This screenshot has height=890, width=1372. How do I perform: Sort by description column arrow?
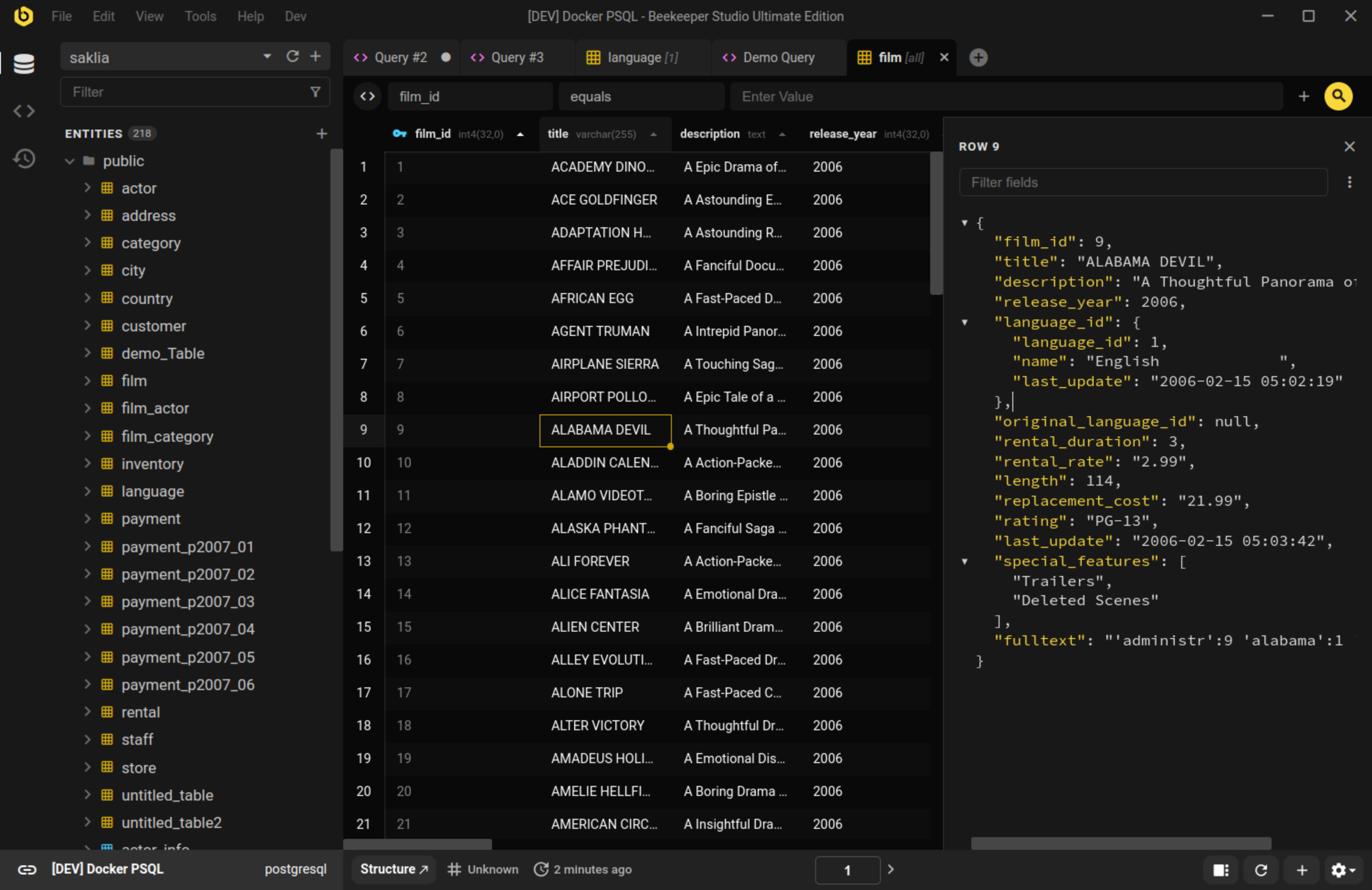coord(782,134)
